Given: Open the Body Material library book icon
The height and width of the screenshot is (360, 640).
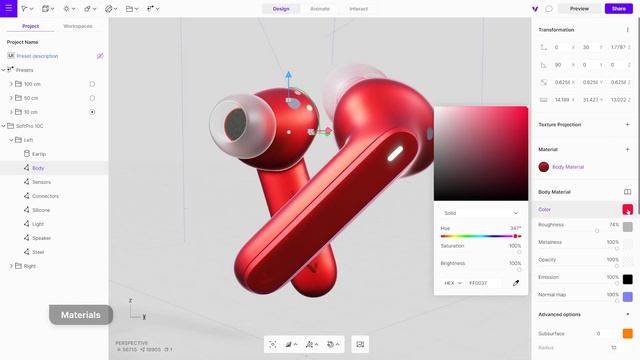Looking at the screenshot, I should click(627, 192).
